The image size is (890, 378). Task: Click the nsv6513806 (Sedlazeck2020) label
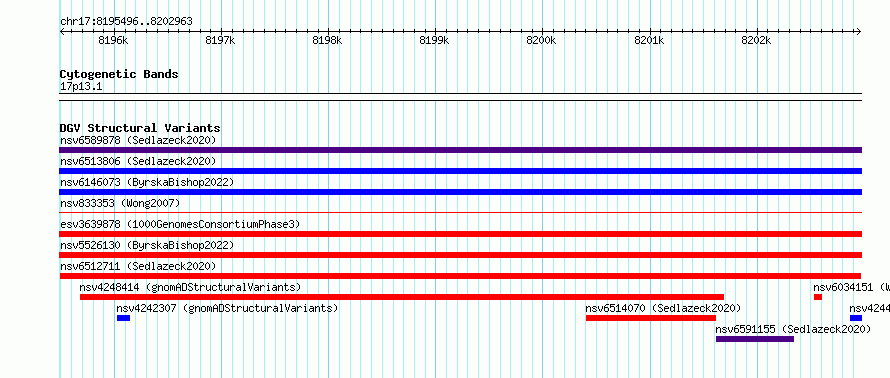coord(138,161)
